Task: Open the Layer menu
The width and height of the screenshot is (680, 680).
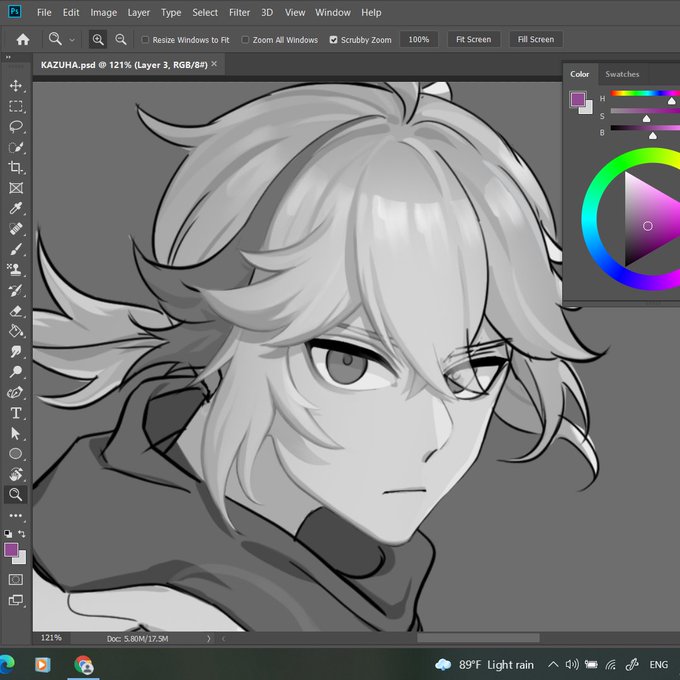Action: 138,13
